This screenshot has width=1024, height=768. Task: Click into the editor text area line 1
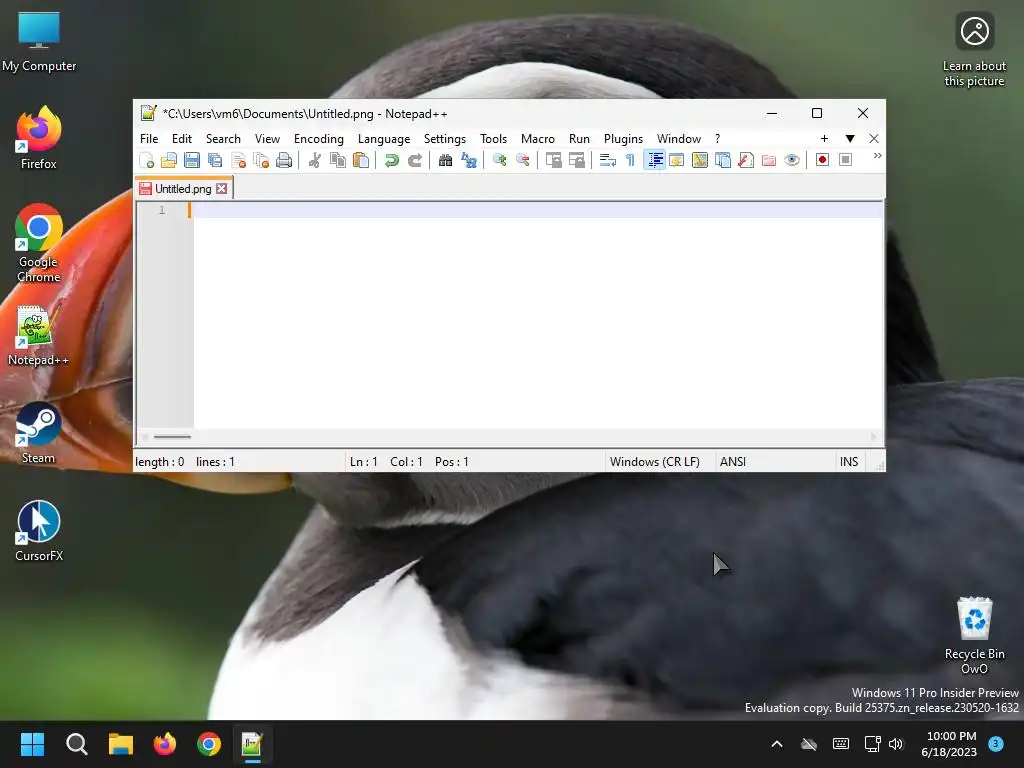click(x=537, y=210)
